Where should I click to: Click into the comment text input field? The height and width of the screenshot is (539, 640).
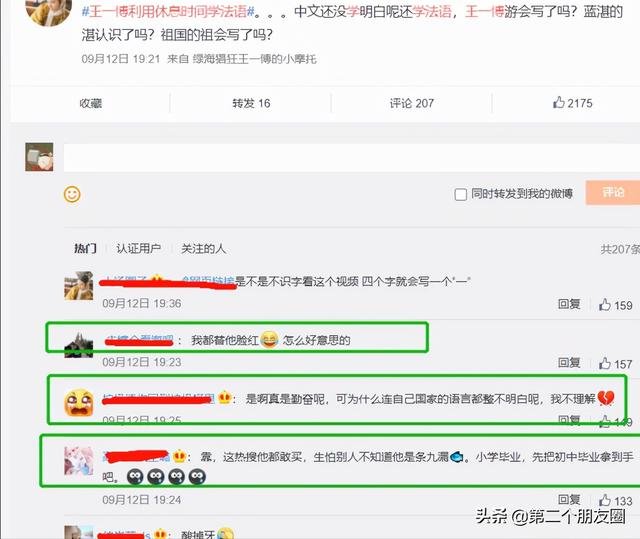pos(352,157)
